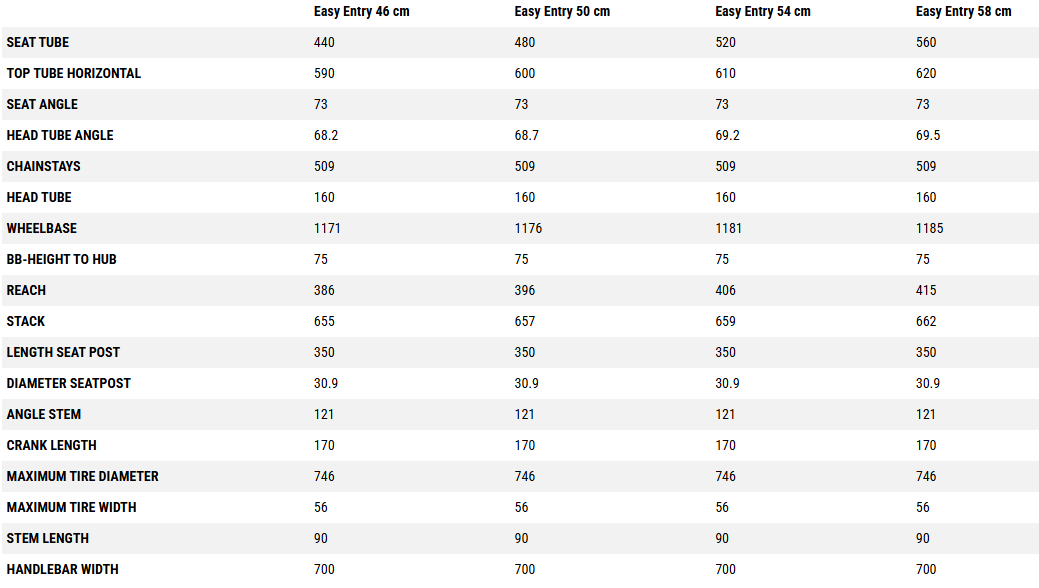Image resolution: width=1039 pixels, height=588 pixels.
Task: Click the reach value 406
Action: point(726,291)
